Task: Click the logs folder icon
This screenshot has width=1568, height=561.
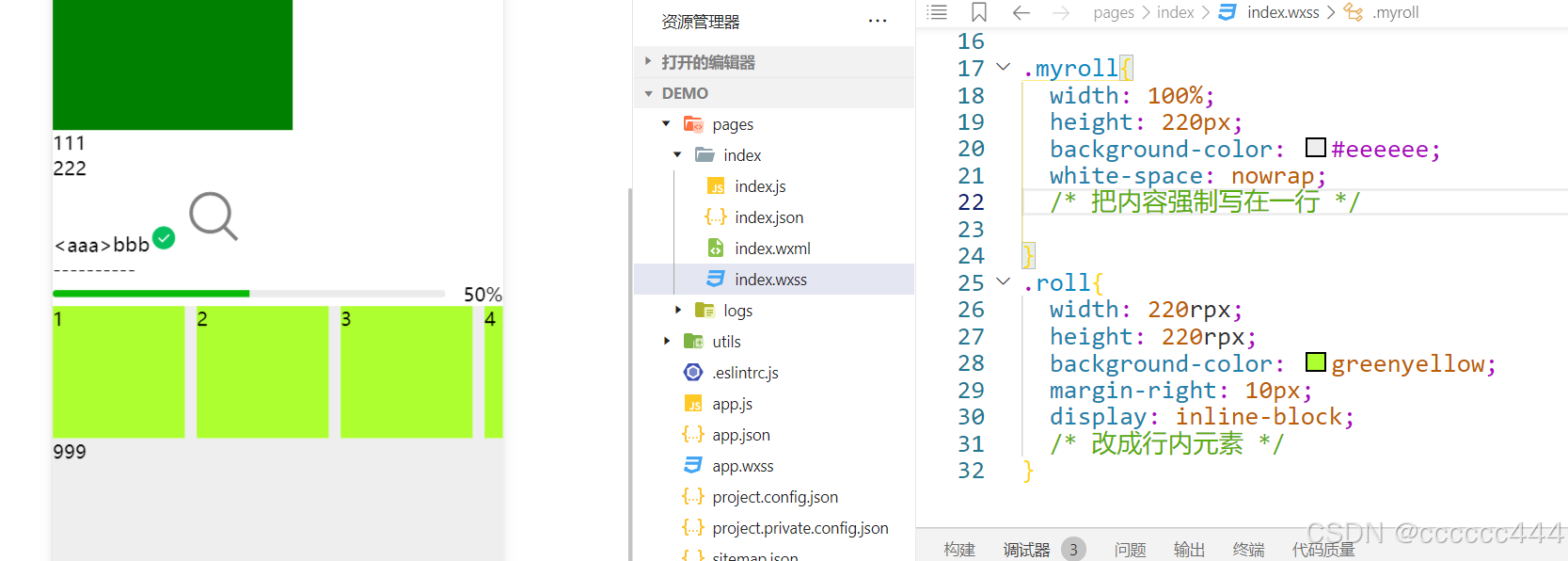Action: click(705, 311)
